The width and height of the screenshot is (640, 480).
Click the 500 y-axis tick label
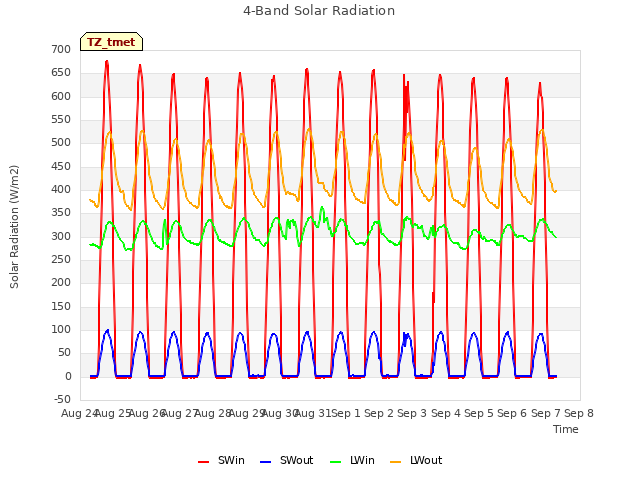[x=61, y=143]
